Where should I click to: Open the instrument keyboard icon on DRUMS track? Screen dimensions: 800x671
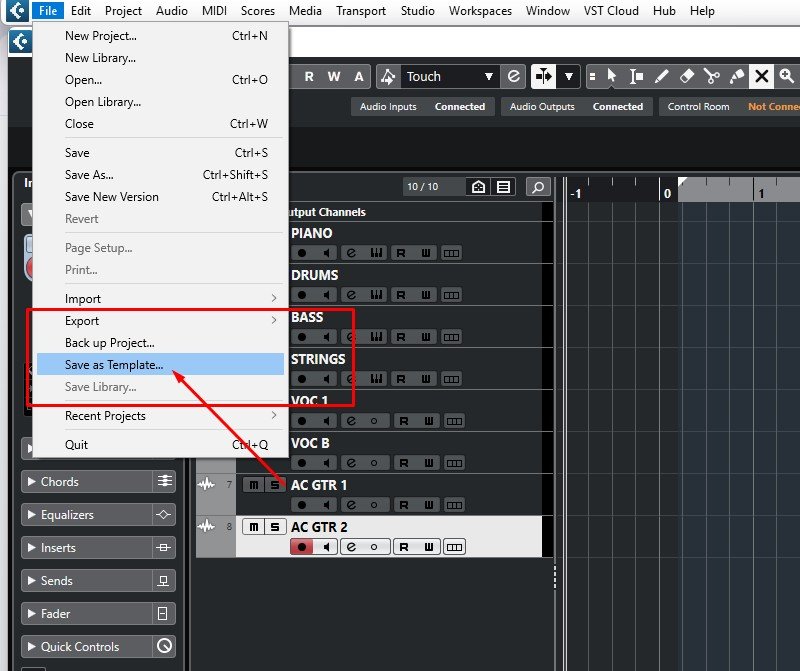pyautogui.click(x=376, y=294)
